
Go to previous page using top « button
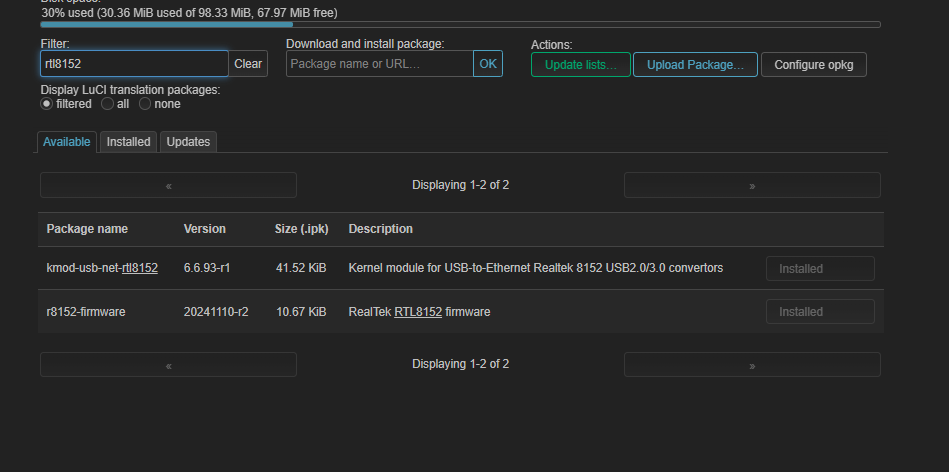(168, 185)
